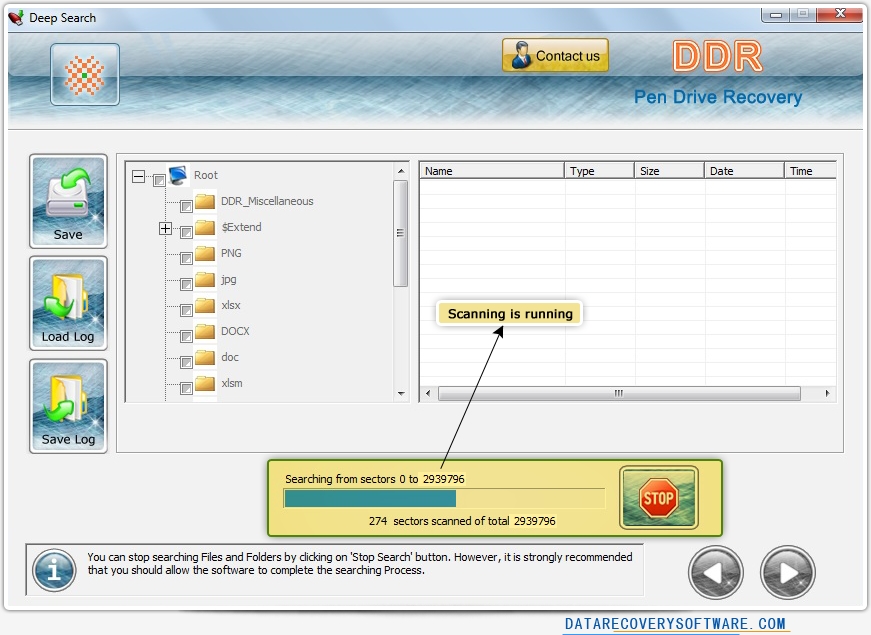Click the DDR_Miscellaneous folder icon
This screenshot has width=871, height=635.
205,201
